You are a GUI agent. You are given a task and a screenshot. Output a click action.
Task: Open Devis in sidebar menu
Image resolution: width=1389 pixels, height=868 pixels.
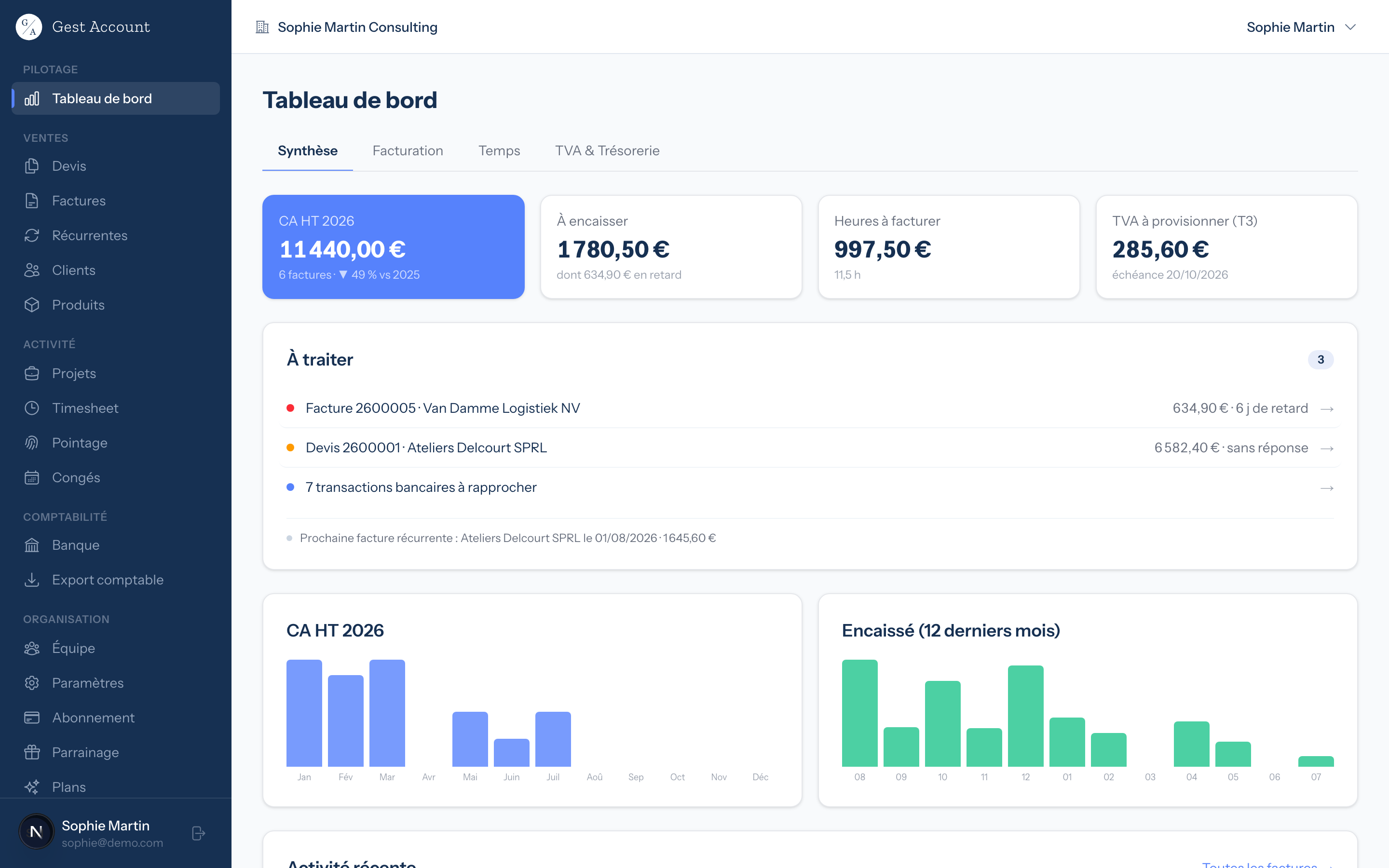coord(115,166)
